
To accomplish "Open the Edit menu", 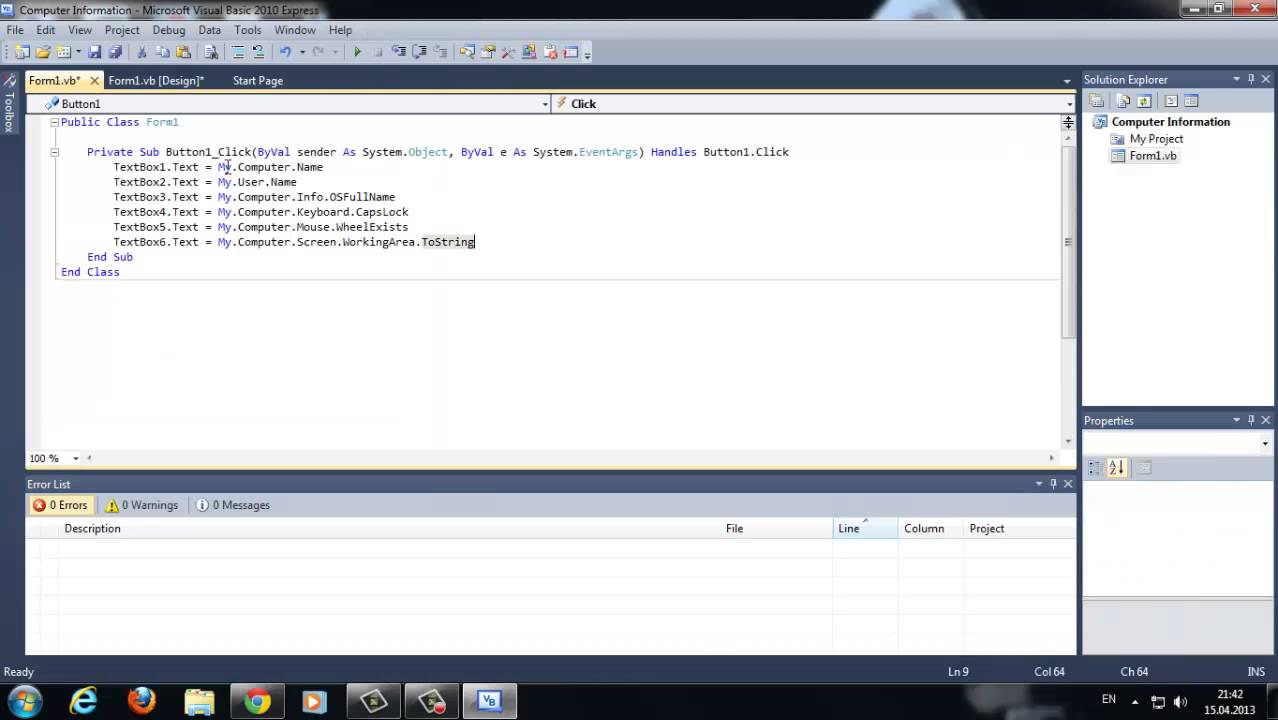I will point(46,30).
